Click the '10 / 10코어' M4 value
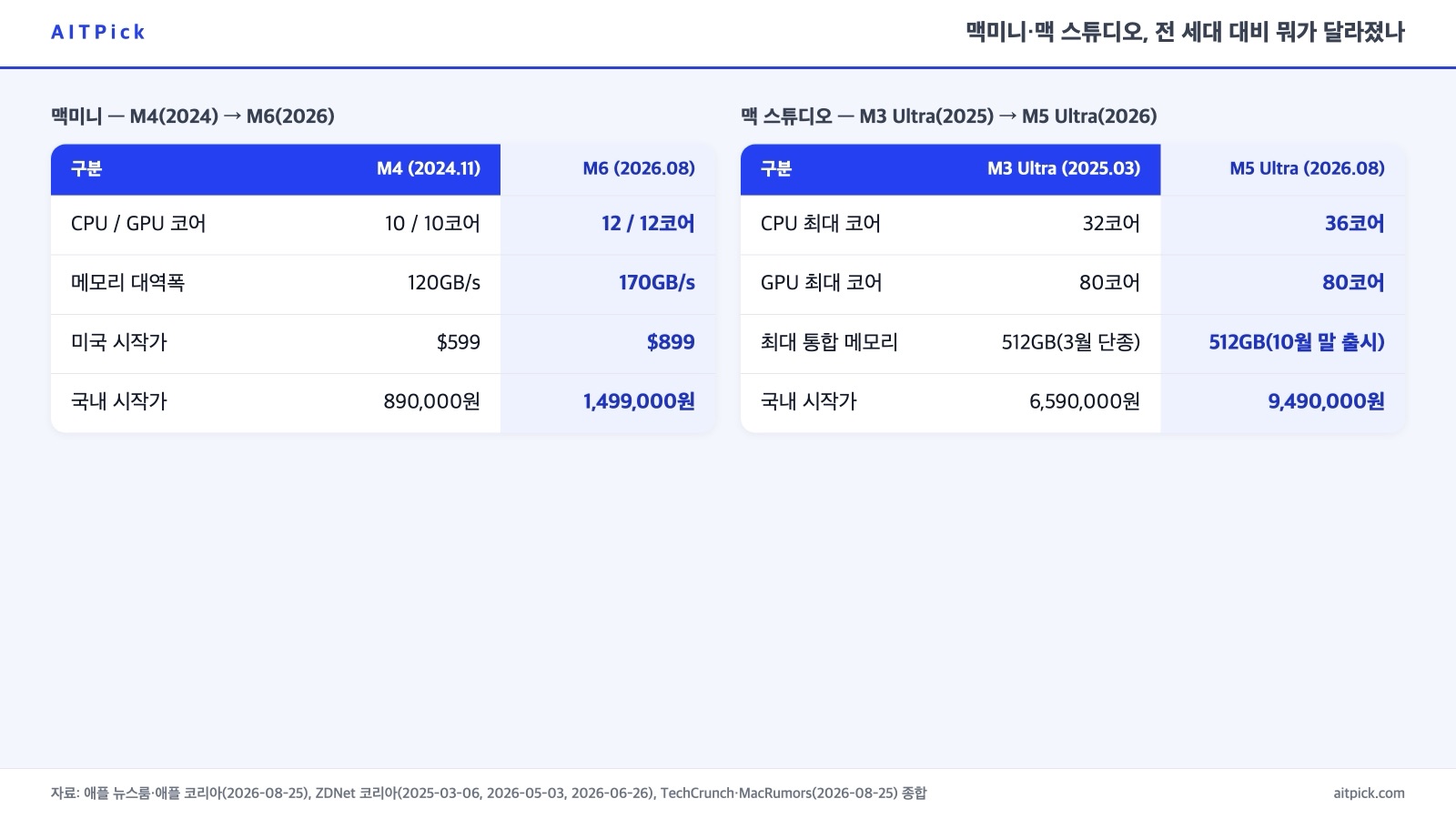This screenshot has height=819, width=1456. tap(432, 224)
